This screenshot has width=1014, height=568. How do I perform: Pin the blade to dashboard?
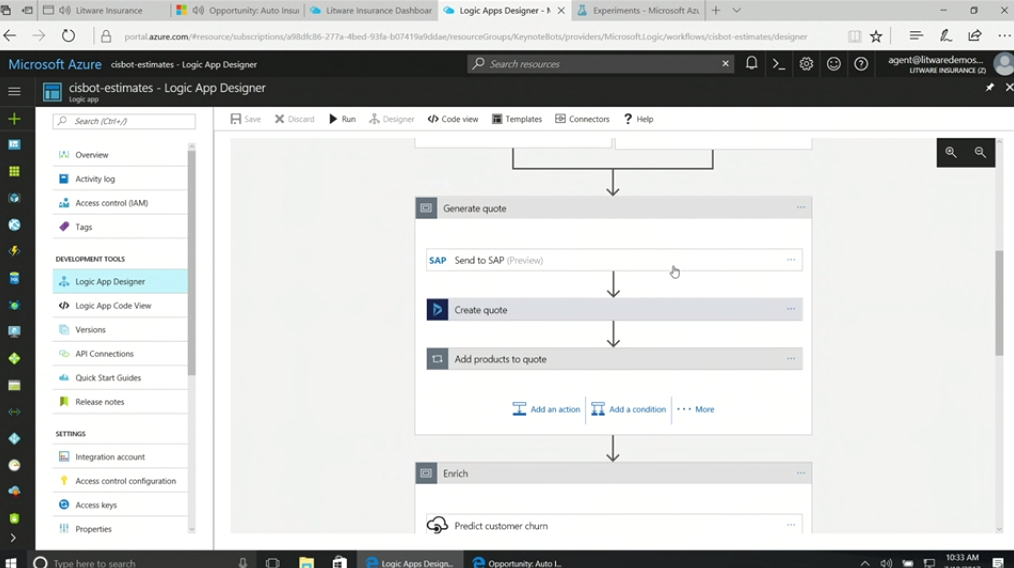(x=989, y=87)
